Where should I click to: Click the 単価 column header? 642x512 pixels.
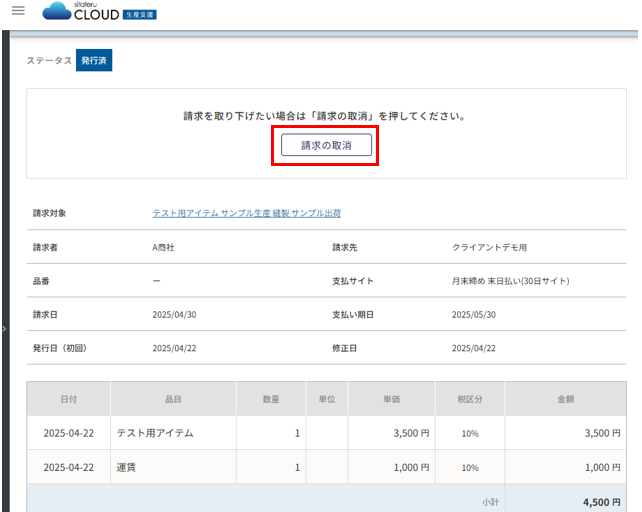pos(391,399)
